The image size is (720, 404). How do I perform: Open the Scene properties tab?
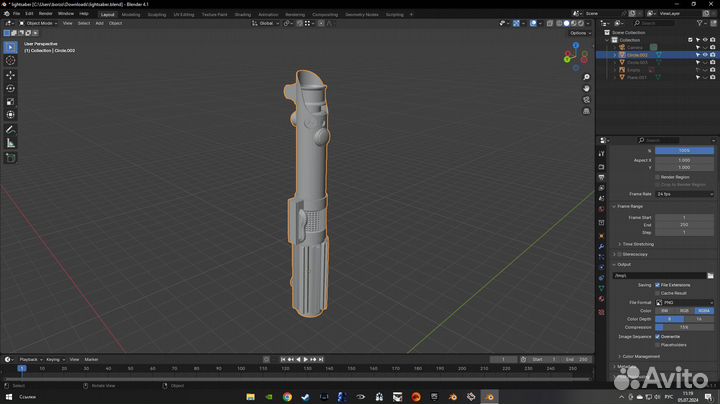pyautogui.click(x=602, y=199)
